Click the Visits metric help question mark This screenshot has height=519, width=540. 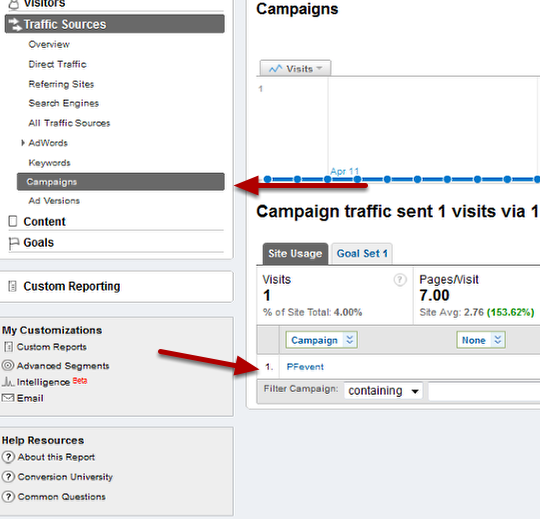click(x=400, y=280)
